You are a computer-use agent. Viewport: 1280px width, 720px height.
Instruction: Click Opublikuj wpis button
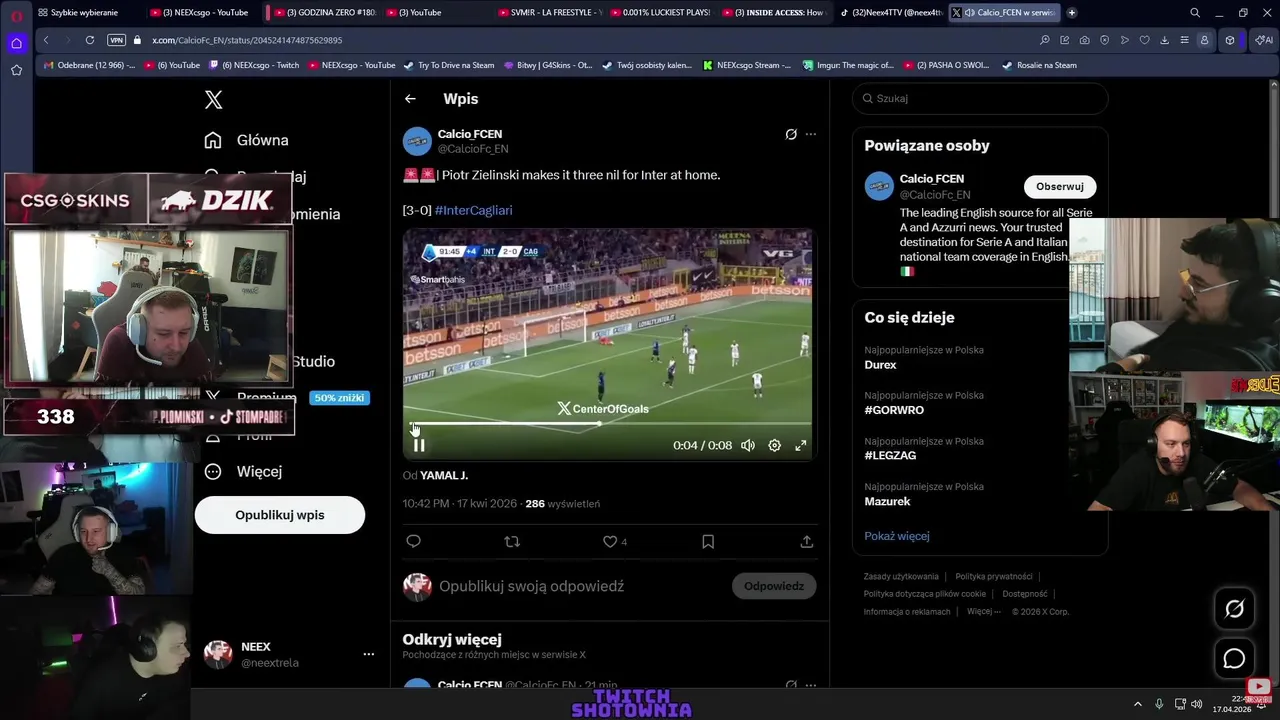(x=280, y=515)
